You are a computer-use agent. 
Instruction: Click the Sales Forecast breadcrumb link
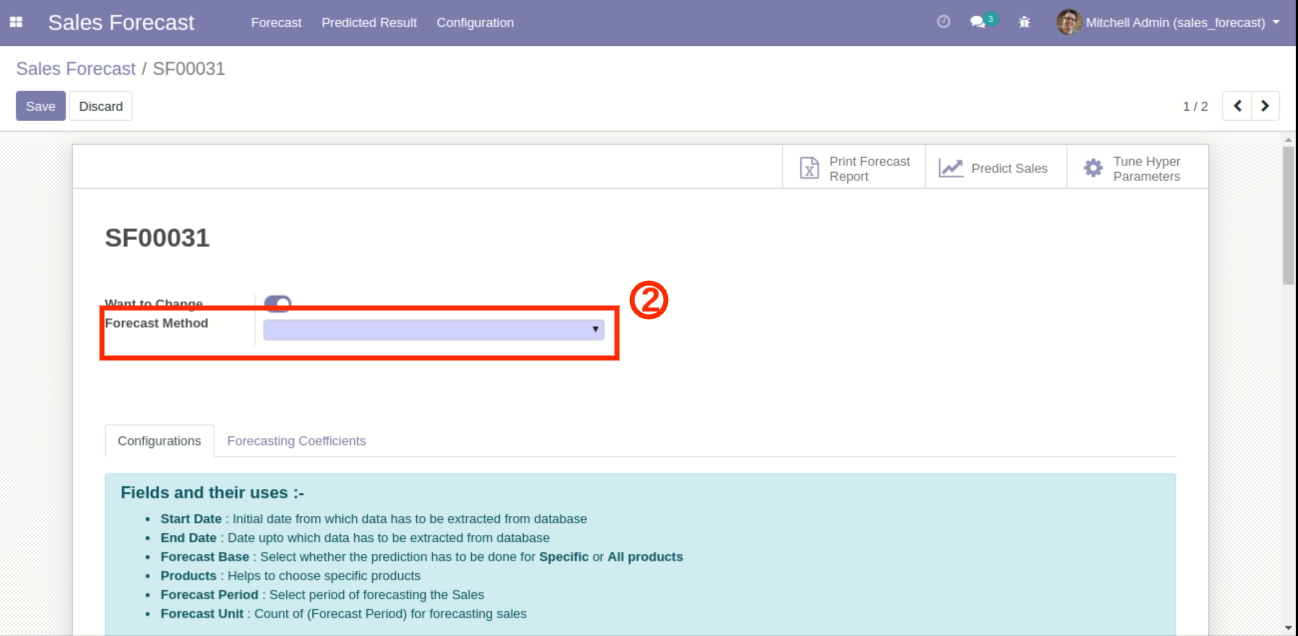pyautogui.click(x=76, y=69)
